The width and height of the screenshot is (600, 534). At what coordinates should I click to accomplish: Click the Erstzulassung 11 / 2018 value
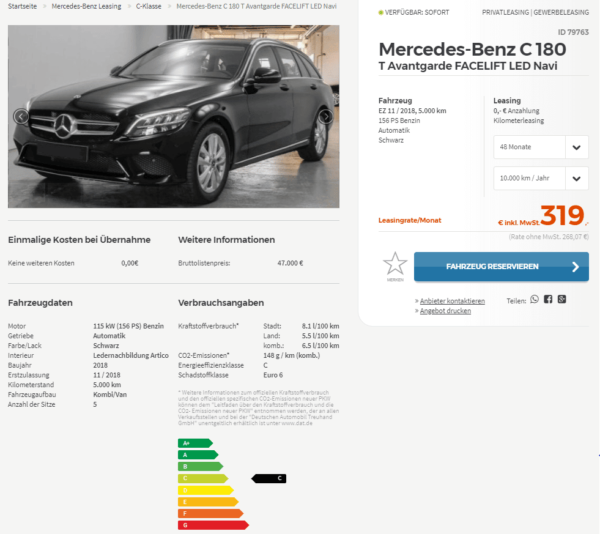[106, 375]
